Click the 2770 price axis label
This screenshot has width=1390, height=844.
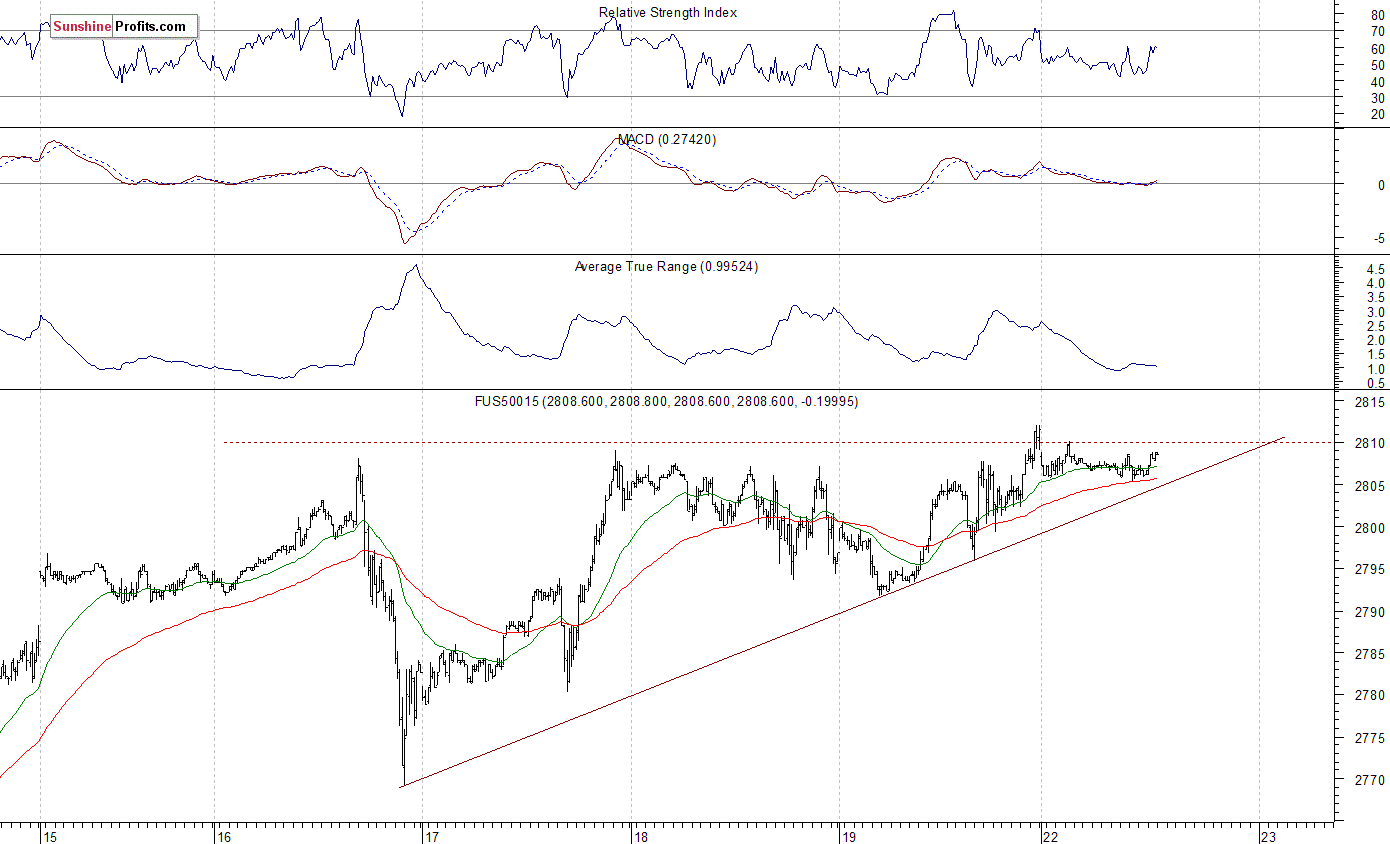tap(1372, 779)
